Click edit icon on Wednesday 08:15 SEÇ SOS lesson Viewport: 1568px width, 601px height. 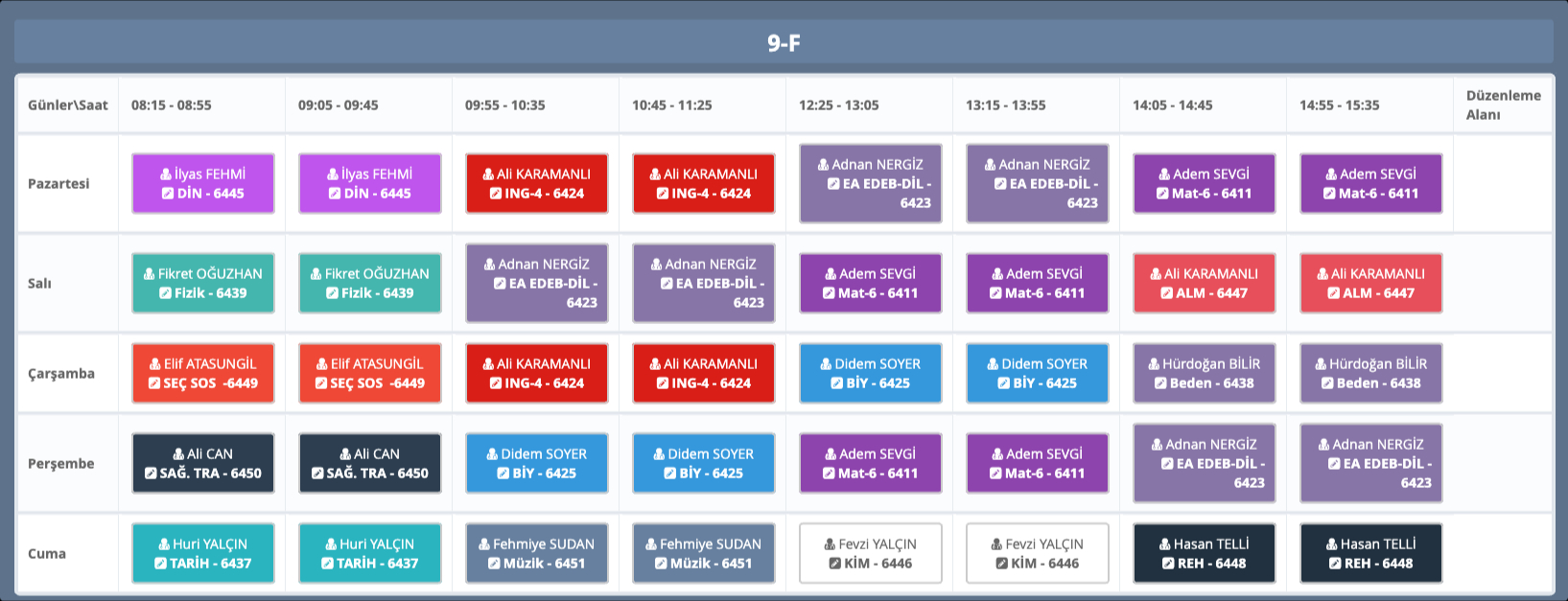(153, 383)
